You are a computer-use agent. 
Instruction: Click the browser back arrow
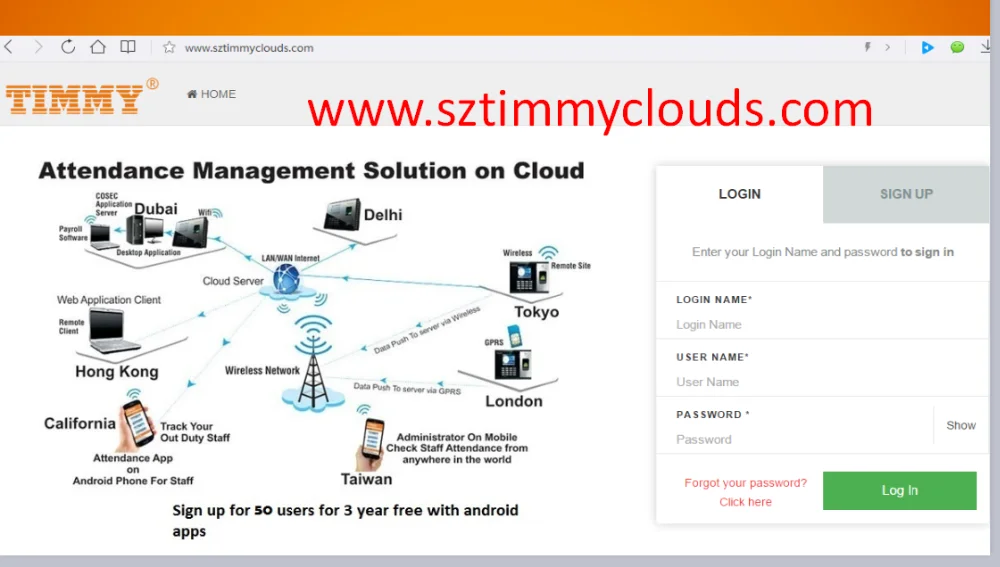pos(8,47)
